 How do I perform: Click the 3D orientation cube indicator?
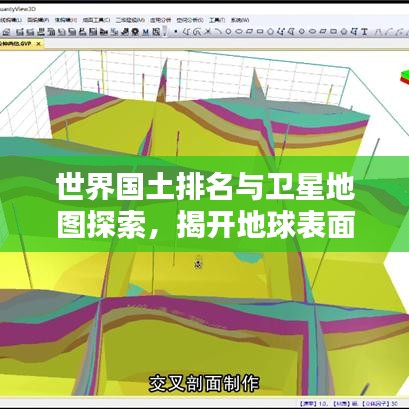tap(404, 77)
